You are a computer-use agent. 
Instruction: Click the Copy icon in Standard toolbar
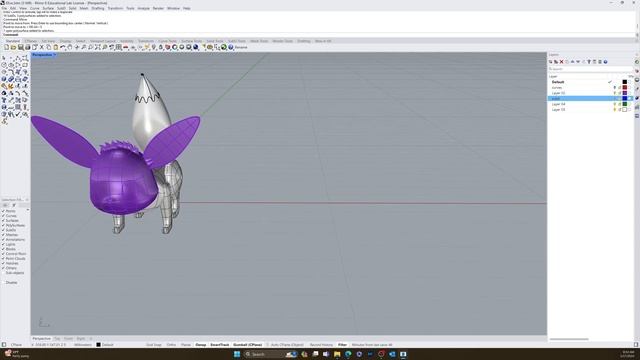49,47
